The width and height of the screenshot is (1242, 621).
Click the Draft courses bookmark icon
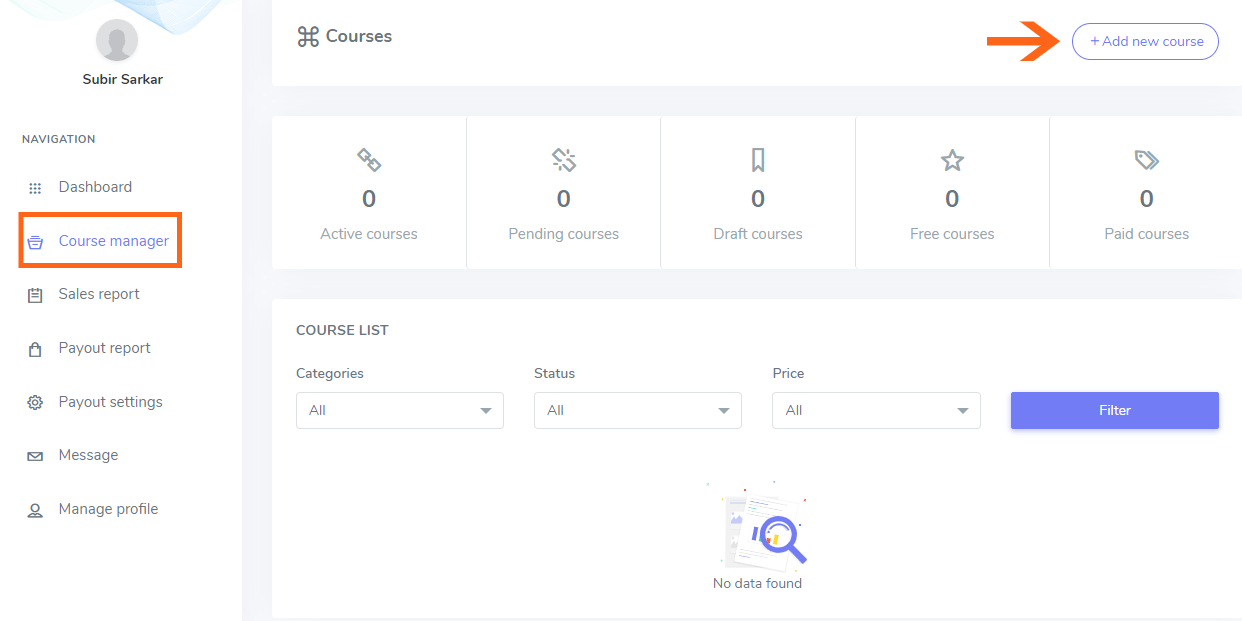pos(758,160)
